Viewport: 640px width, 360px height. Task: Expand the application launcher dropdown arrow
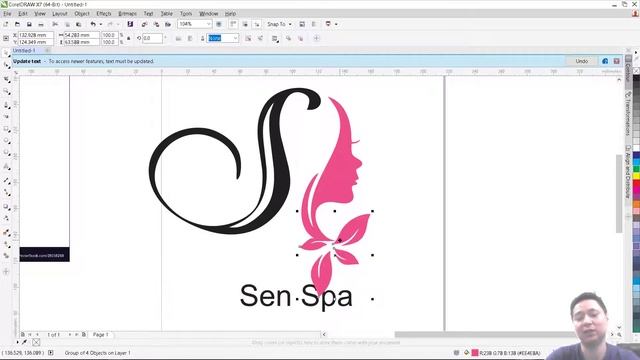coord(336,24)
